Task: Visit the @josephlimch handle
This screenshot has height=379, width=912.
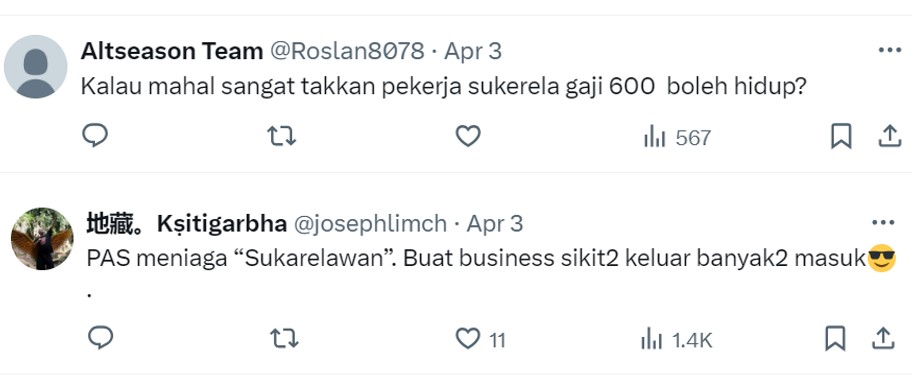Action: point(370,224)
